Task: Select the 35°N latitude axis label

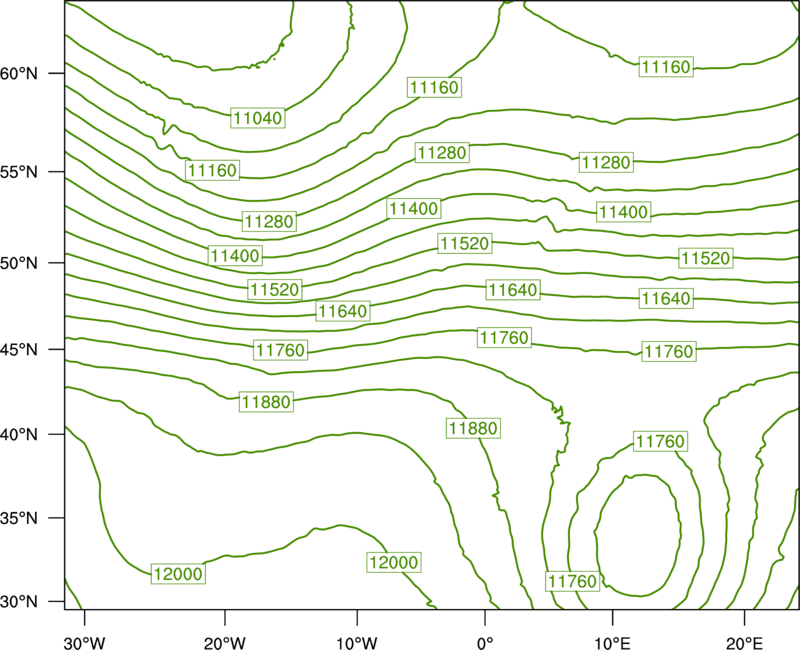Action: (19, 518)
